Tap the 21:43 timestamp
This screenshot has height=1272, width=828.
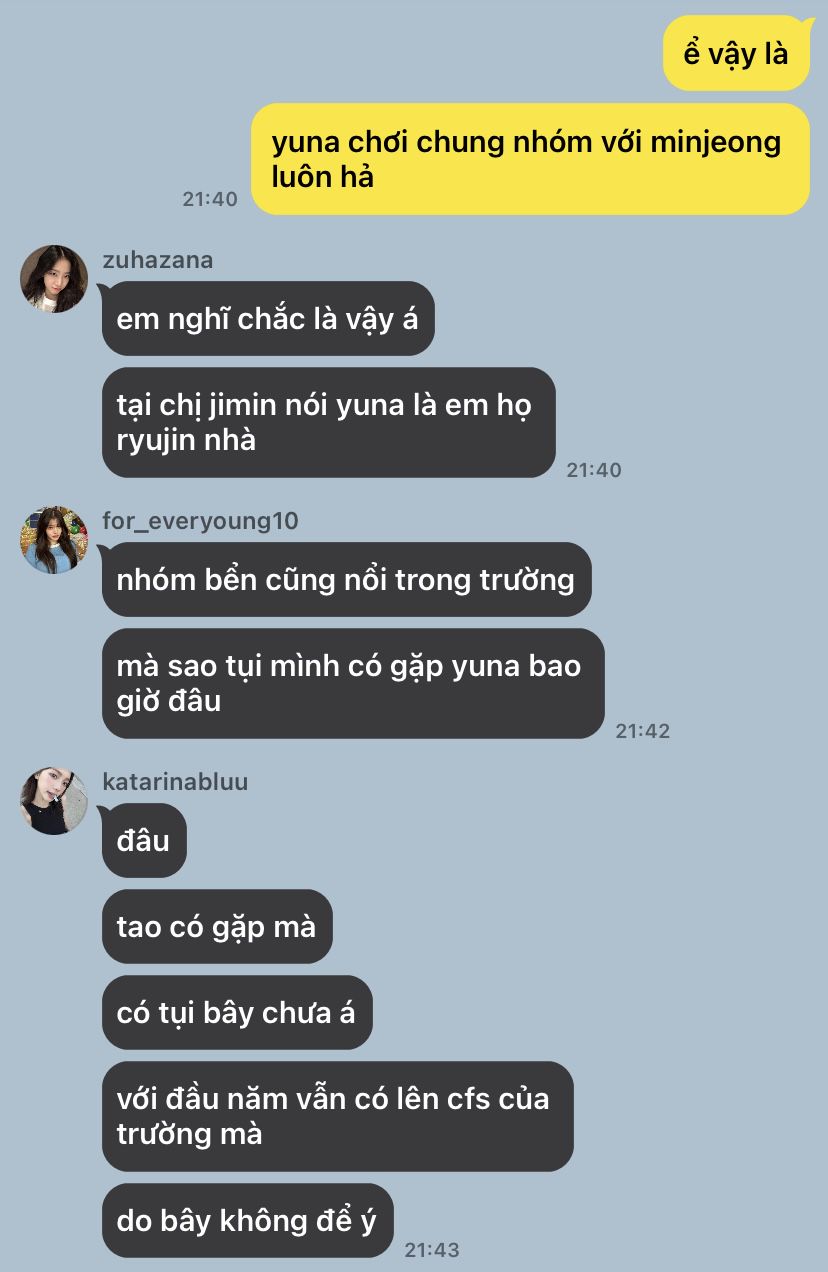432,1250
